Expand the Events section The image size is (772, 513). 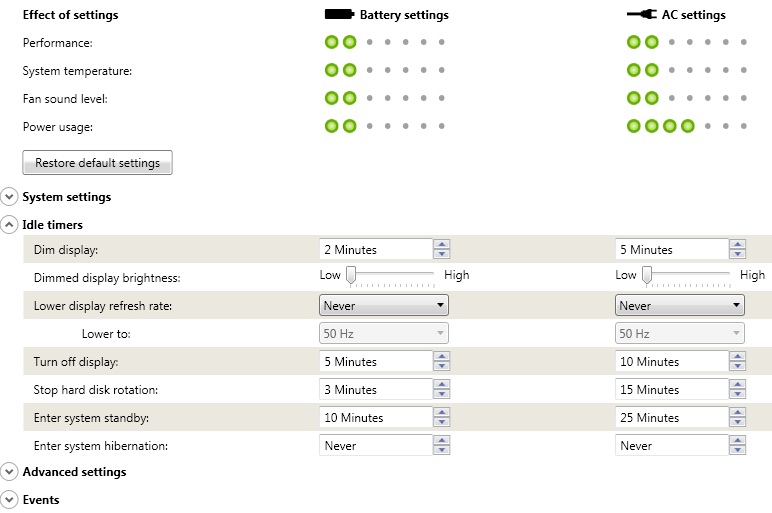click(x=10, y=500)
